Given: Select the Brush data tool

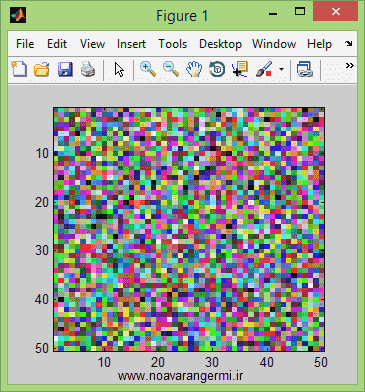Looking at the screenshot, I should [263, 69].
